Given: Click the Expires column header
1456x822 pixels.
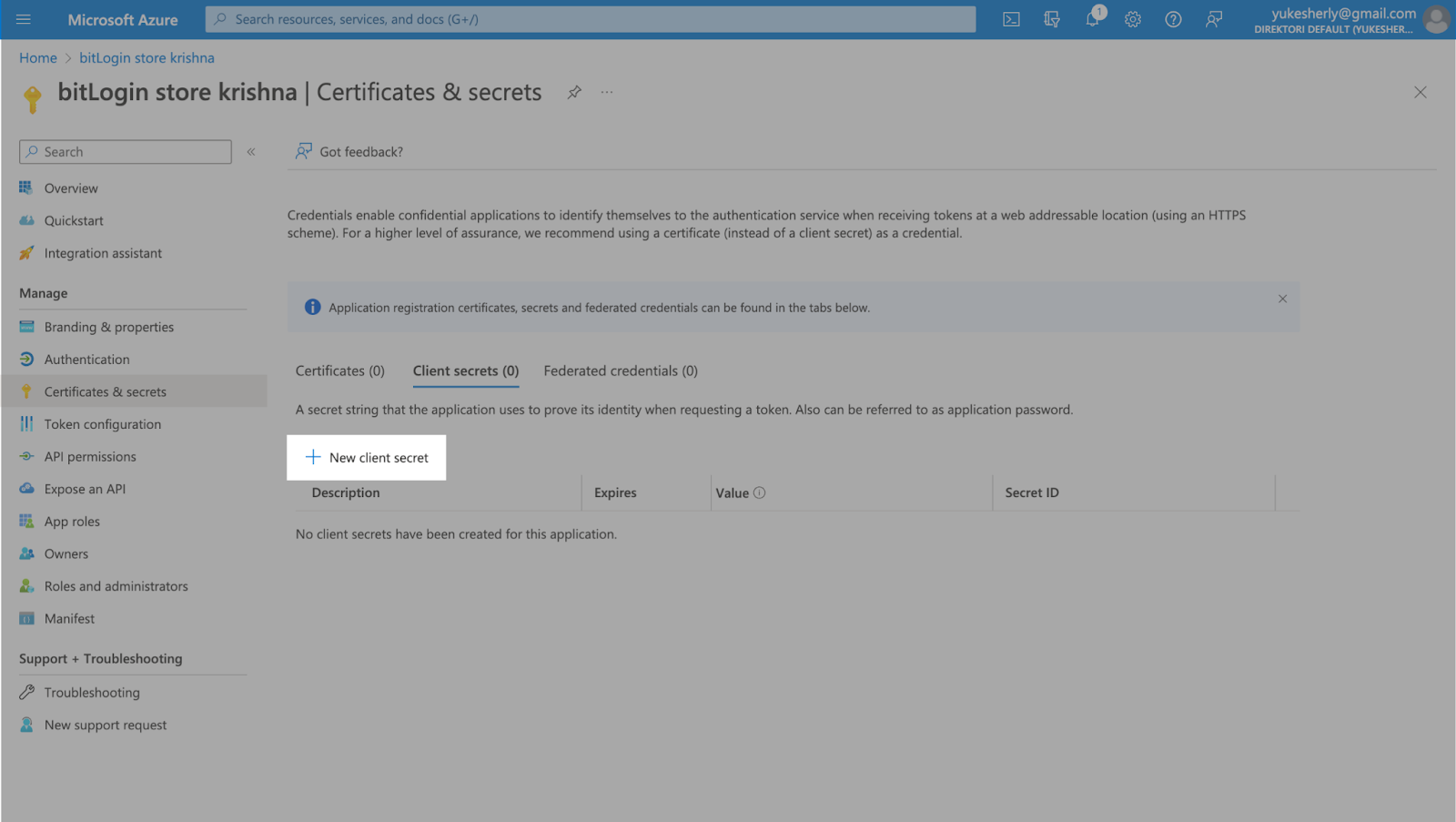Looking at the screenshot, I should (x=615, y=492).
